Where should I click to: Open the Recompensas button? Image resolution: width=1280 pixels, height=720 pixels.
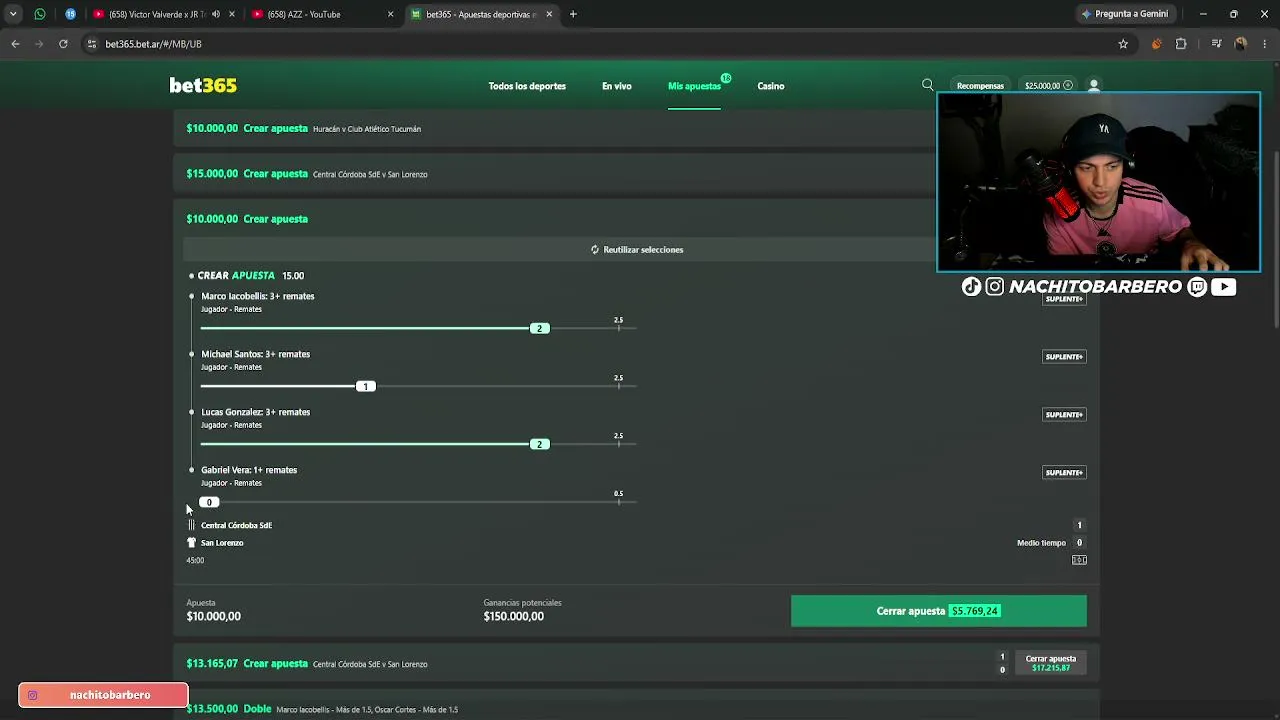[980, 86]
